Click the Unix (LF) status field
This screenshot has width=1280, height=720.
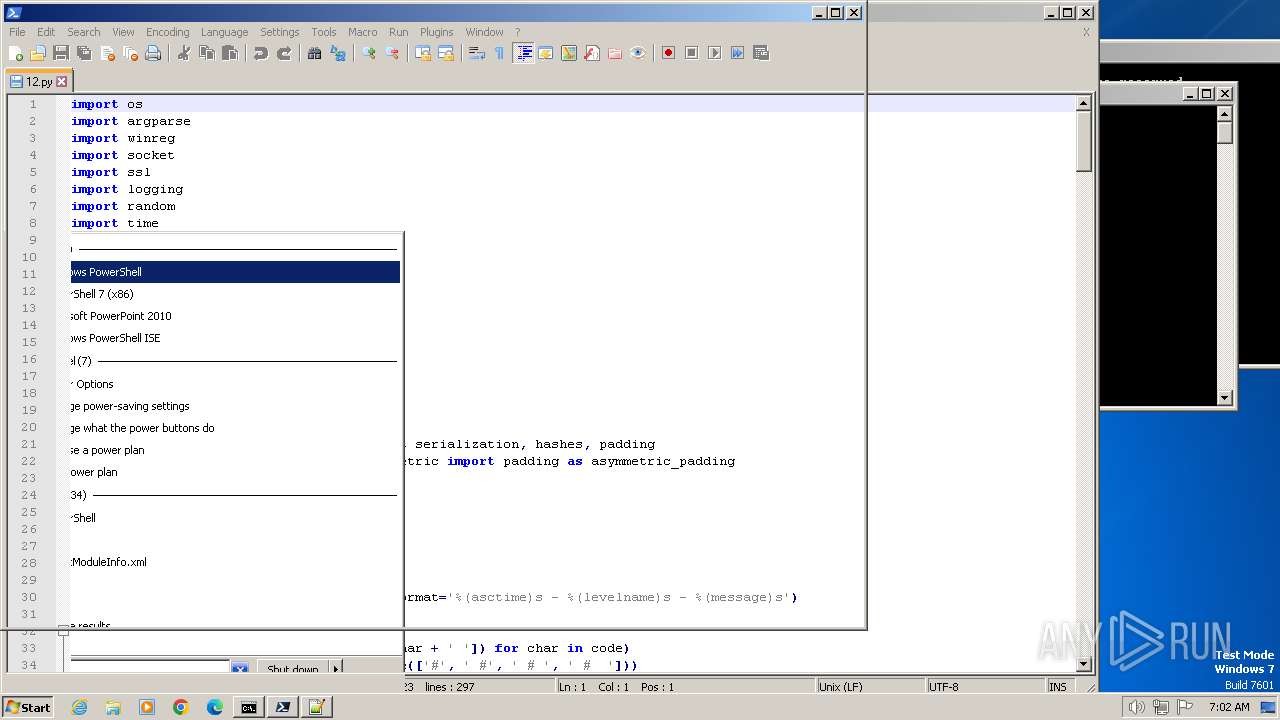point(870,687)
